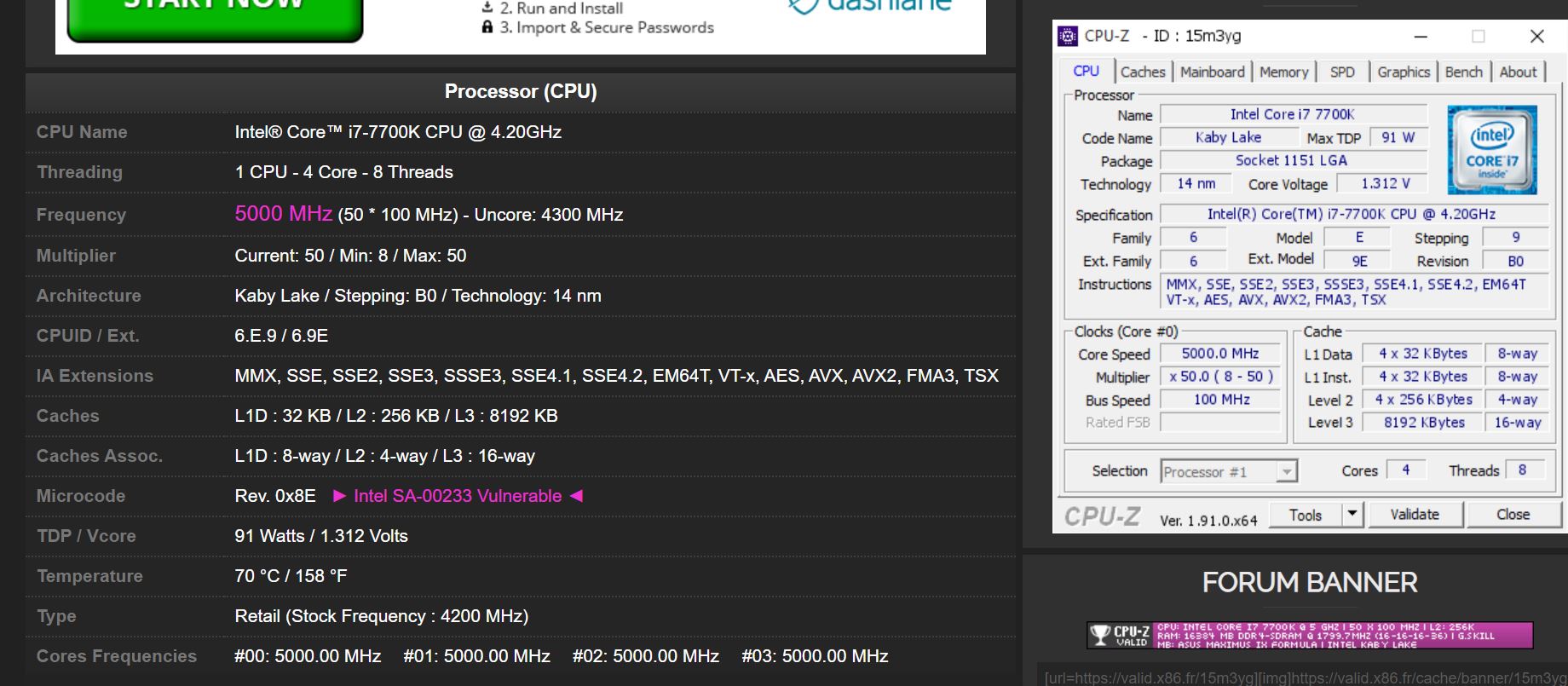The height and width of the screenshot is (686, 1568).
Task: Click the Intel Core i7 logo badge
Action: [x=1491, y=150]
